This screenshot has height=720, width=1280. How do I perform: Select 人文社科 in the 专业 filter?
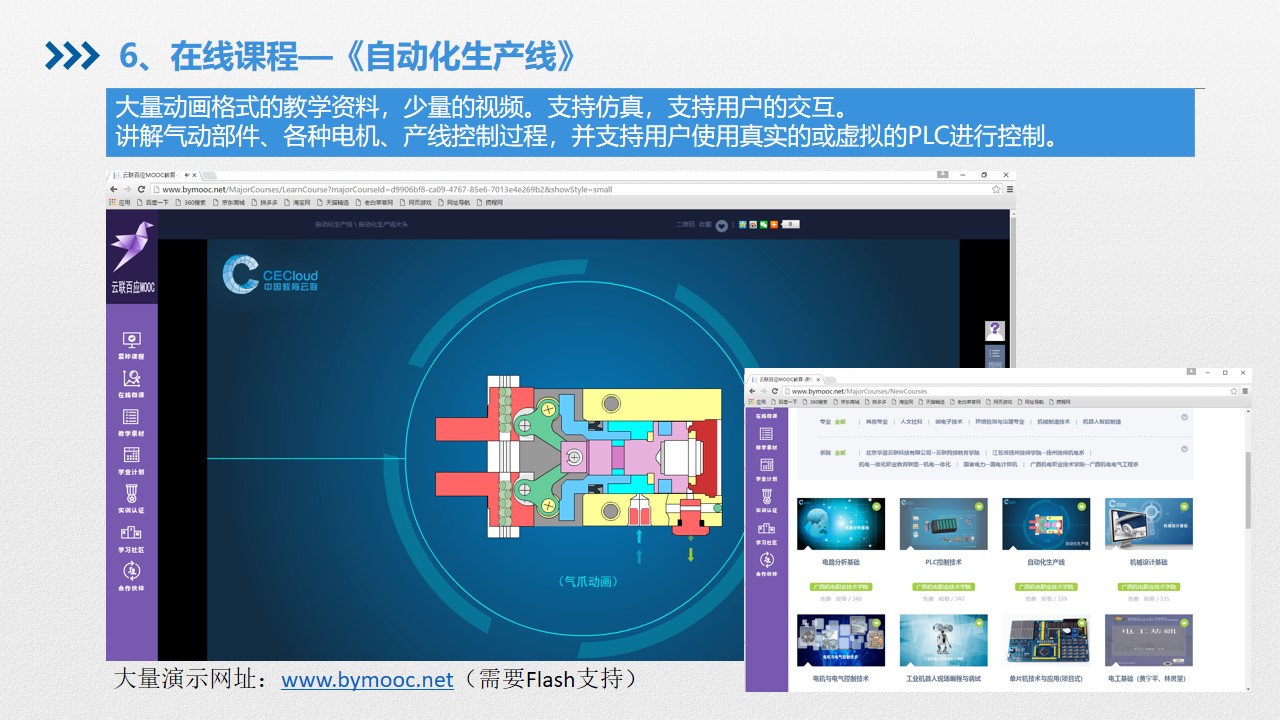tap(912, 422)
